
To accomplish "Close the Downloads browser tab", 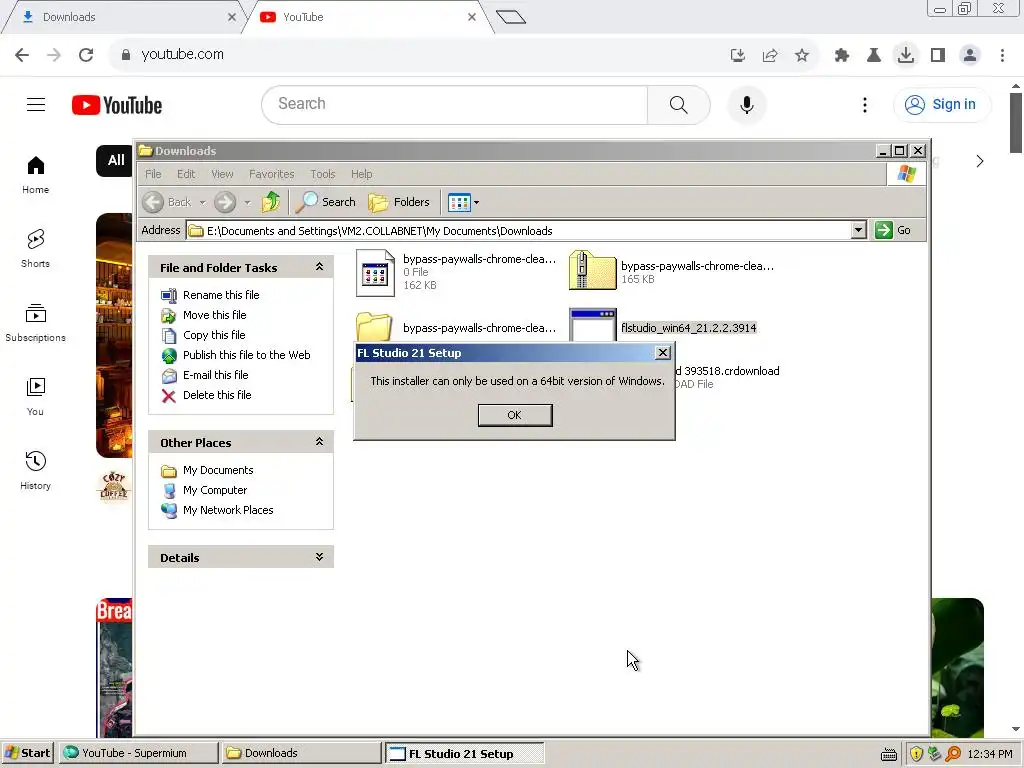I will coord(232,17).
